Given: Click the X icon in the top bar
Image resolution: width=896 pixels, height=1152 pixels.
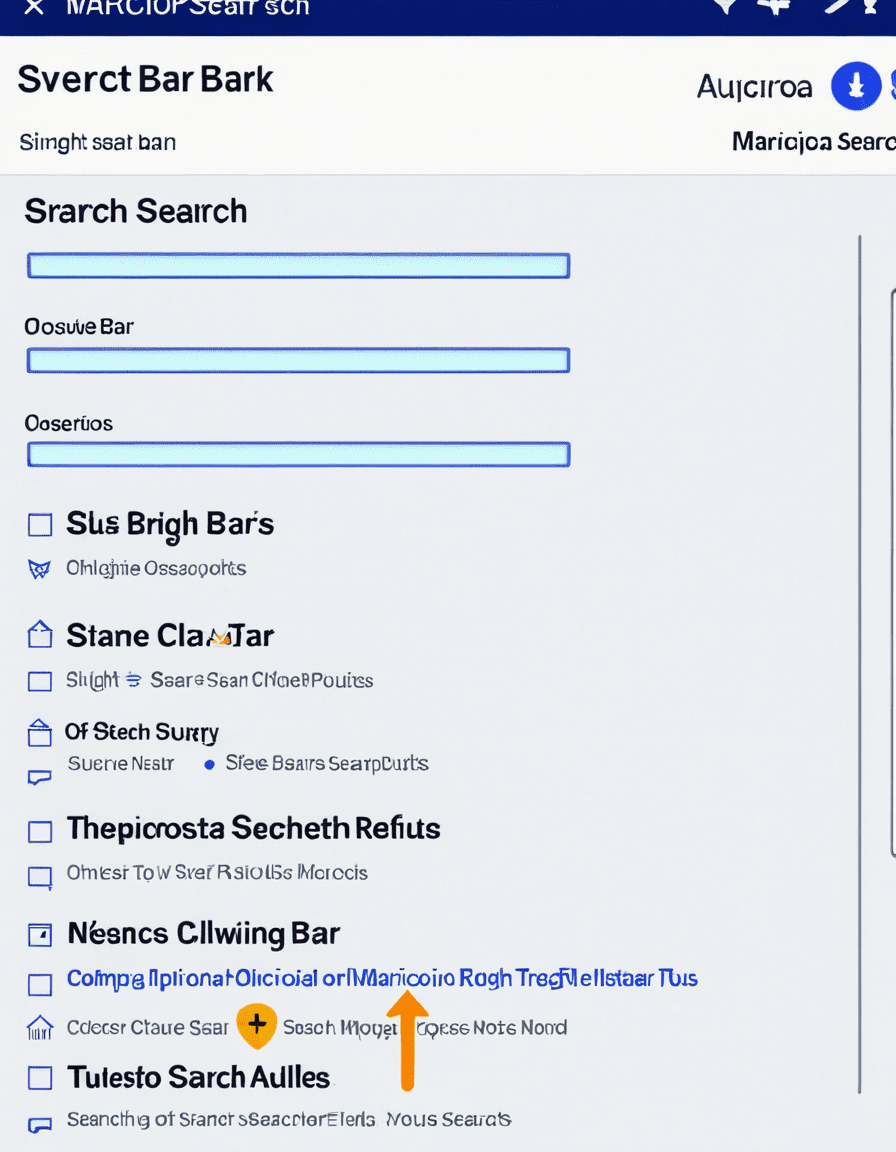Looking at the screenshot, I should pos(34,8).
